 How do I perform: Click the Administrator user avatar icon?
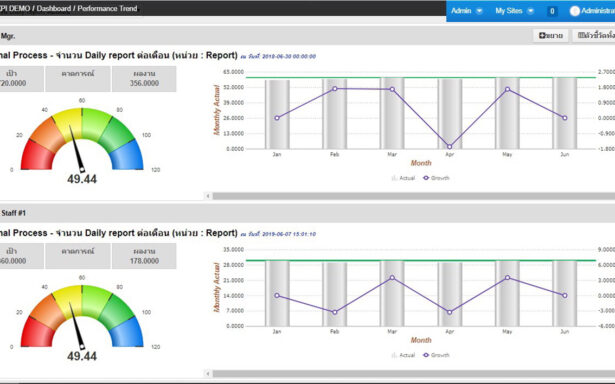pos(575,11)
